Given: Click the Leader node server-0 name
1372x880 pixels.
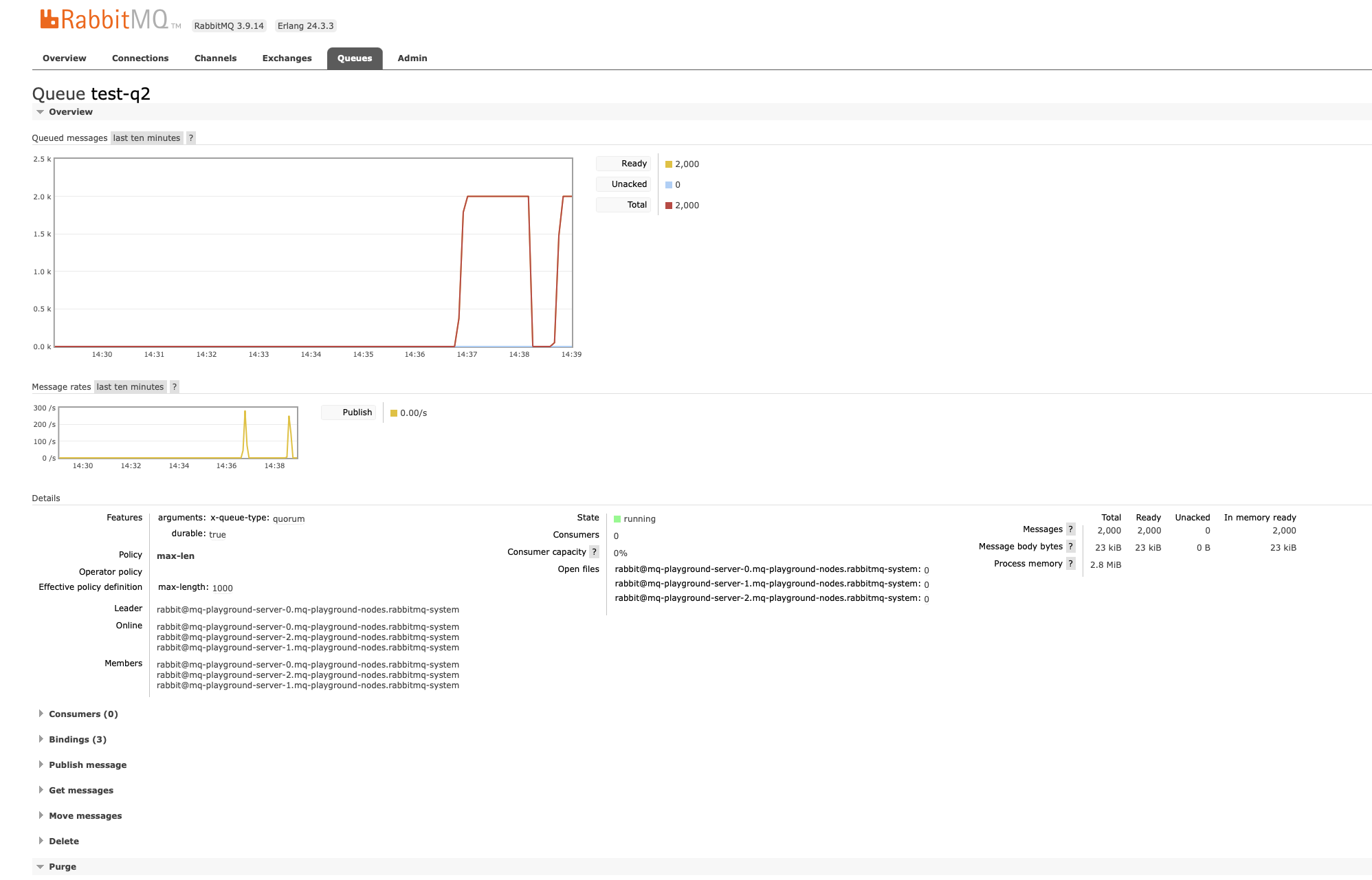Looking at the screenshot, I should coord(308,610).
